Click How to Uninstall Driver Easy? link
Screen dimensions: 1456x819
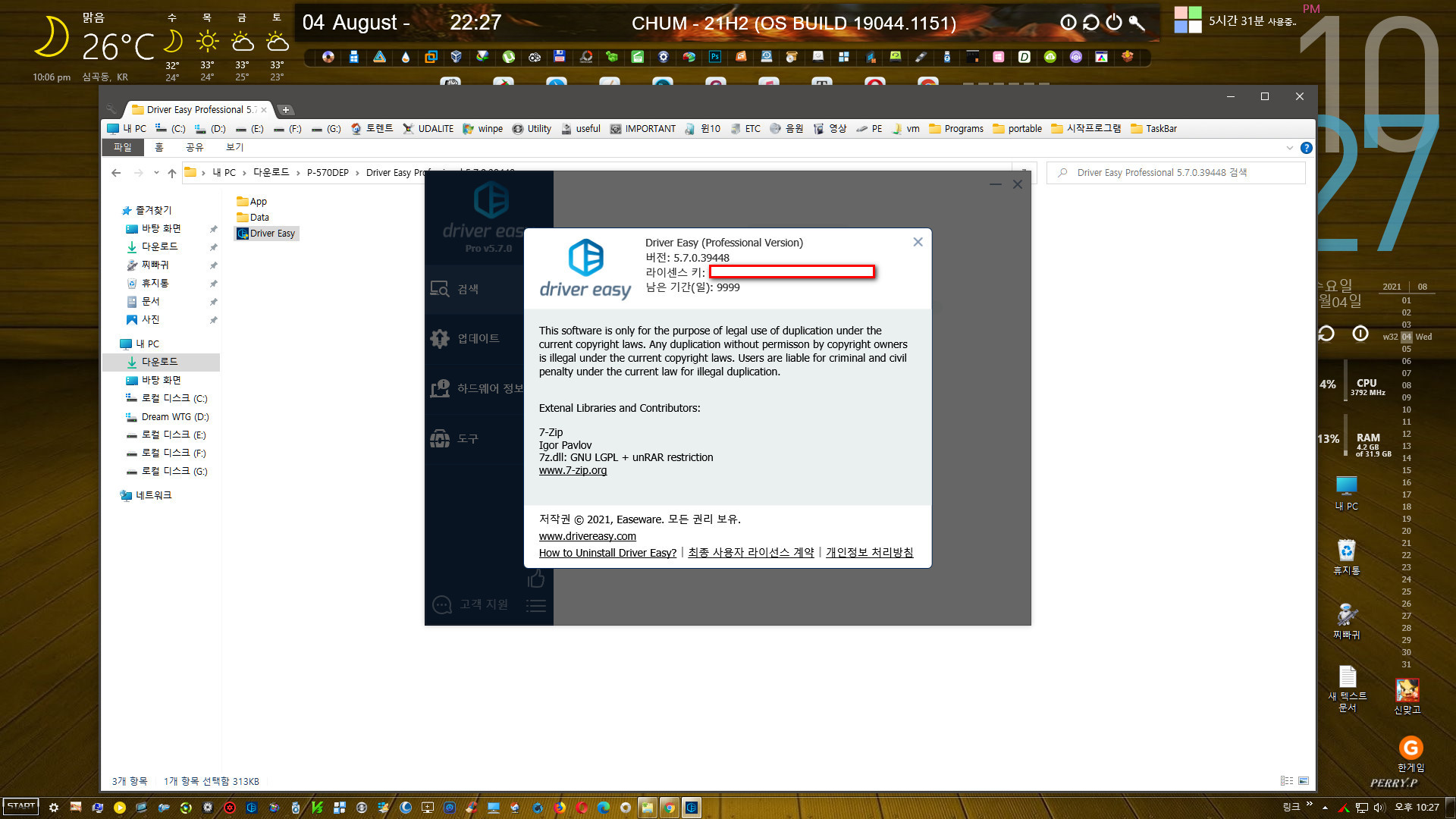pos(607,553)
